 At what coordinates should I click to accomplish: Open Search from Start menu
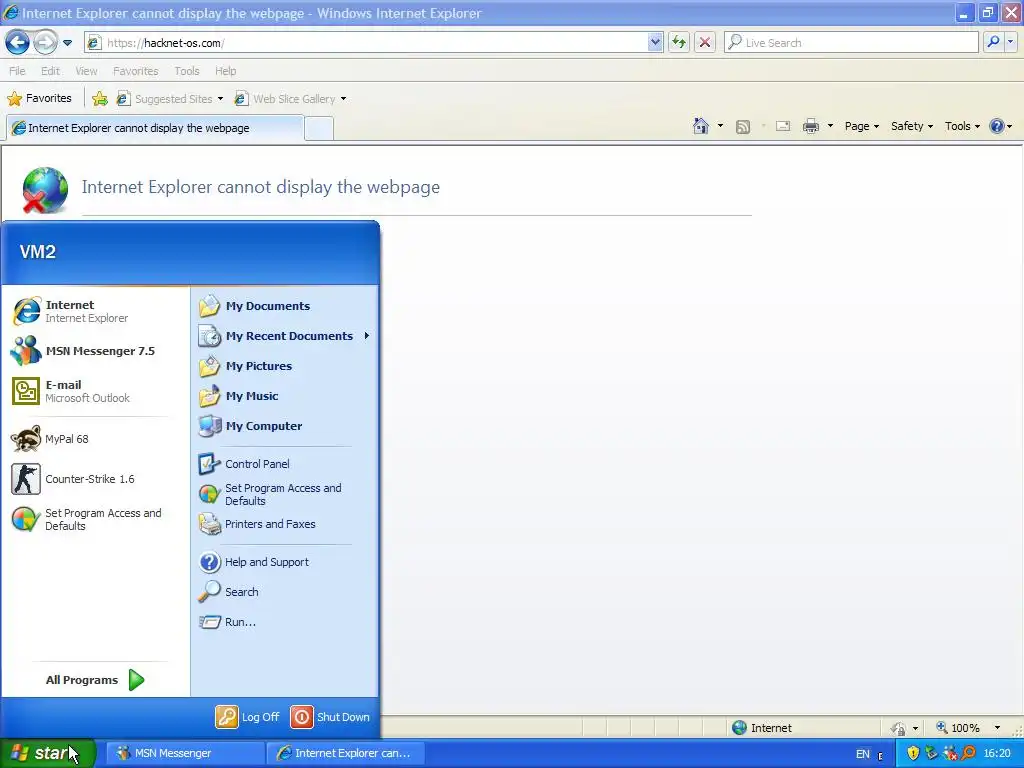tap(285, 592)
